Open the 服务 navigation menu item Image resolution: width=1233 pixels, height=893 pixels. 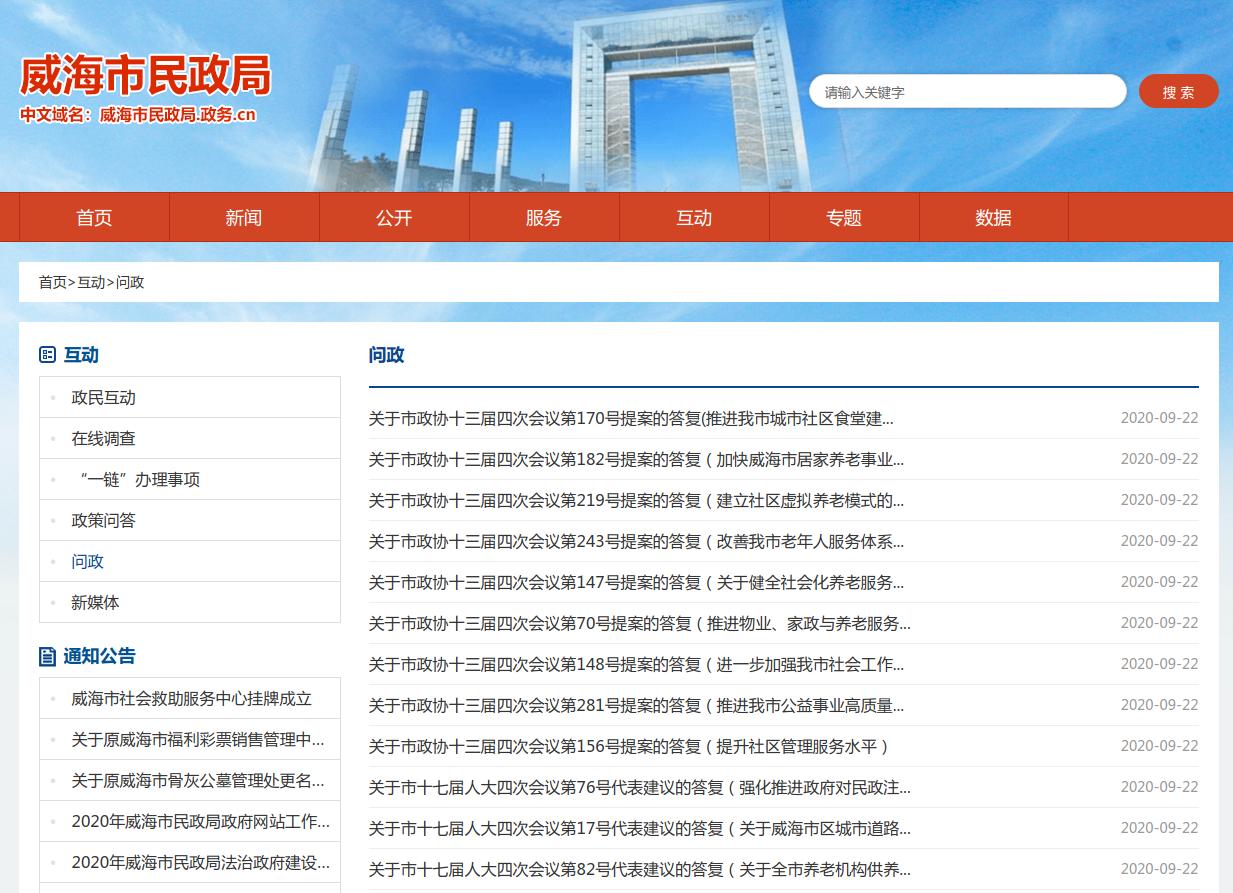coord(544,218)
